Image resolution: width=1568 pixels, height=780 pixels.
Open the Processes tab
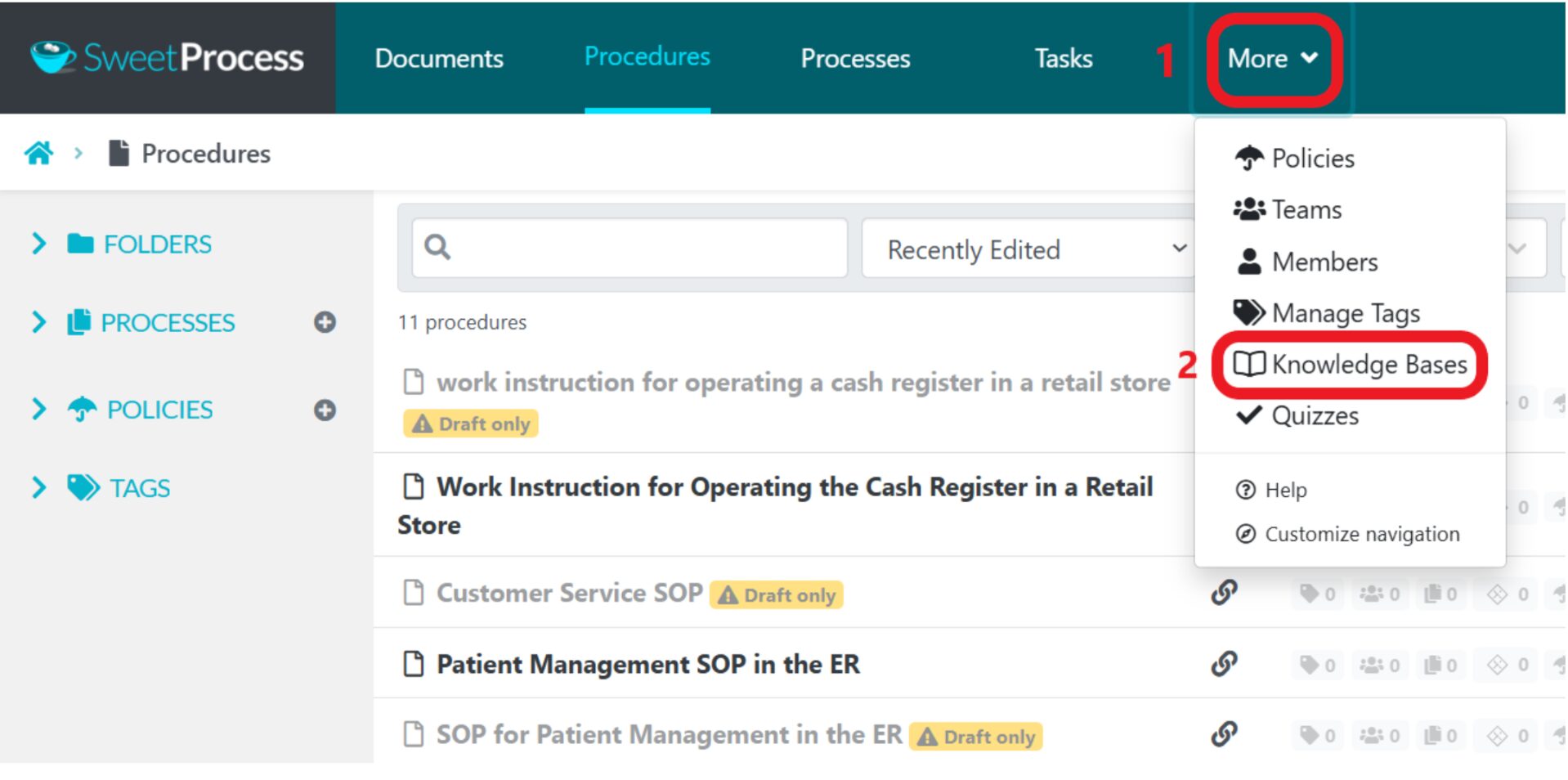tap(855, 58)
